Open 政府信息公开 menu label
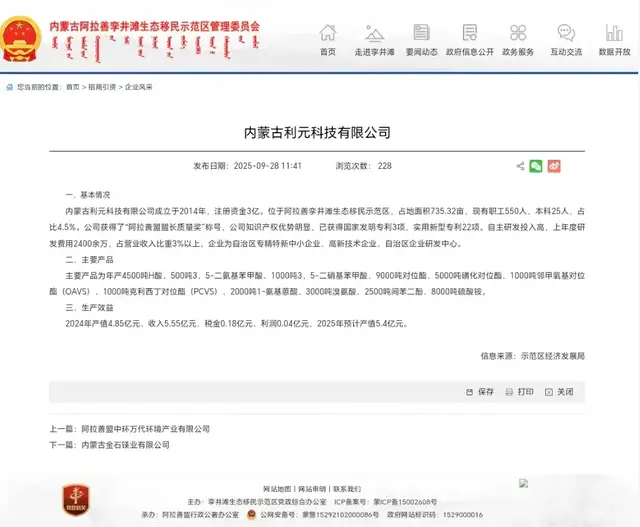Screen dimensions: 640x527 470,52
